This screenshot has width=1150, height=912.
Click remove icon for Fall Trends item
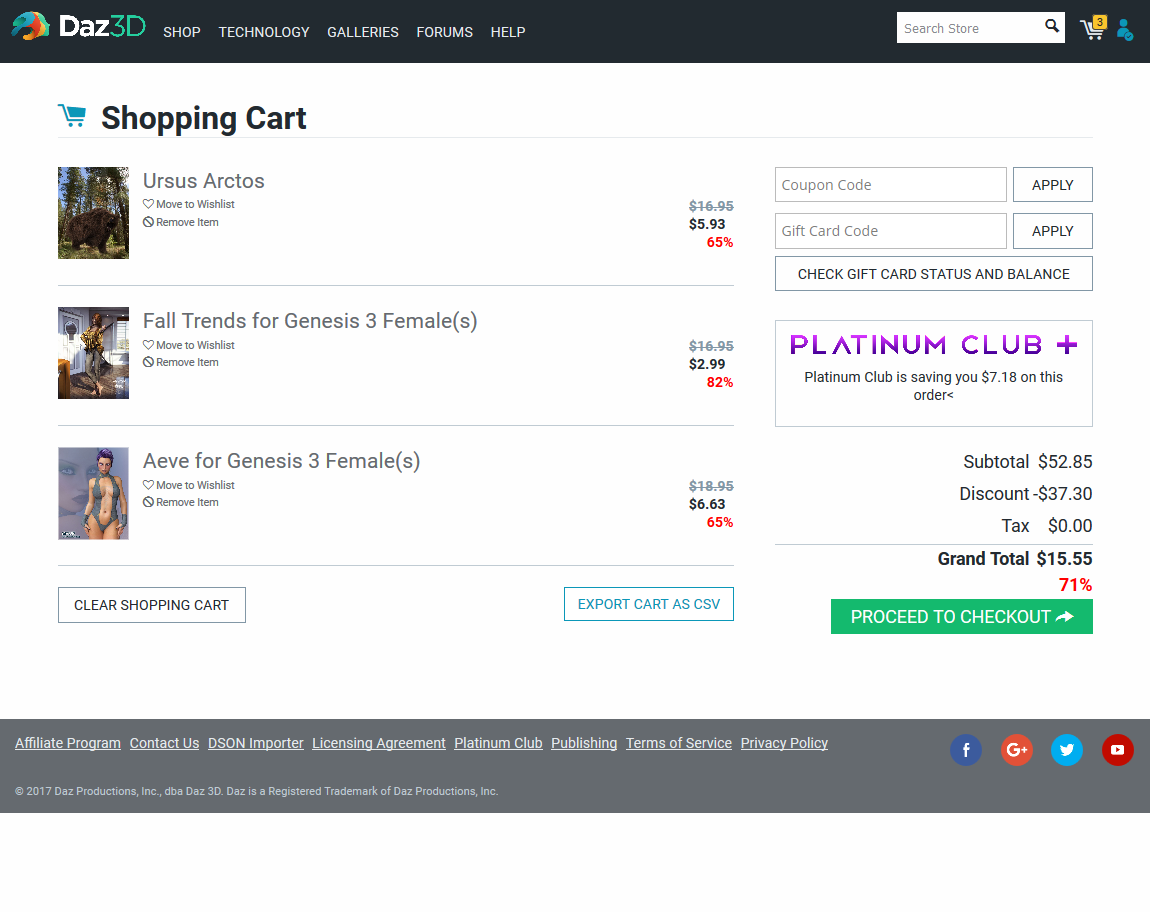coord(148,362)
